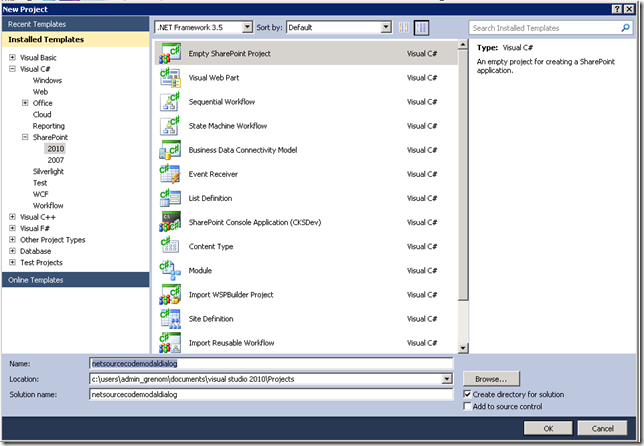This screenshot has width=644, height=446.
Task: Collapse the SharePoint tree node
Action: point(25,137)
